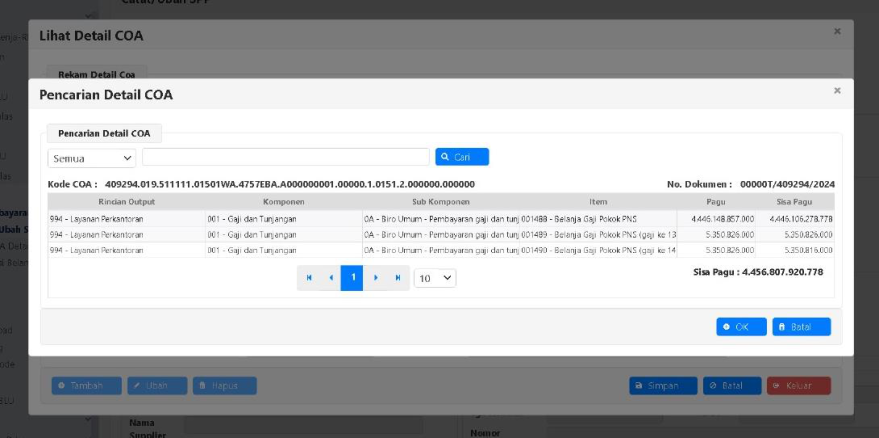
Task: Open the rows-per-page dropdown showing 10
Action: 435,278
